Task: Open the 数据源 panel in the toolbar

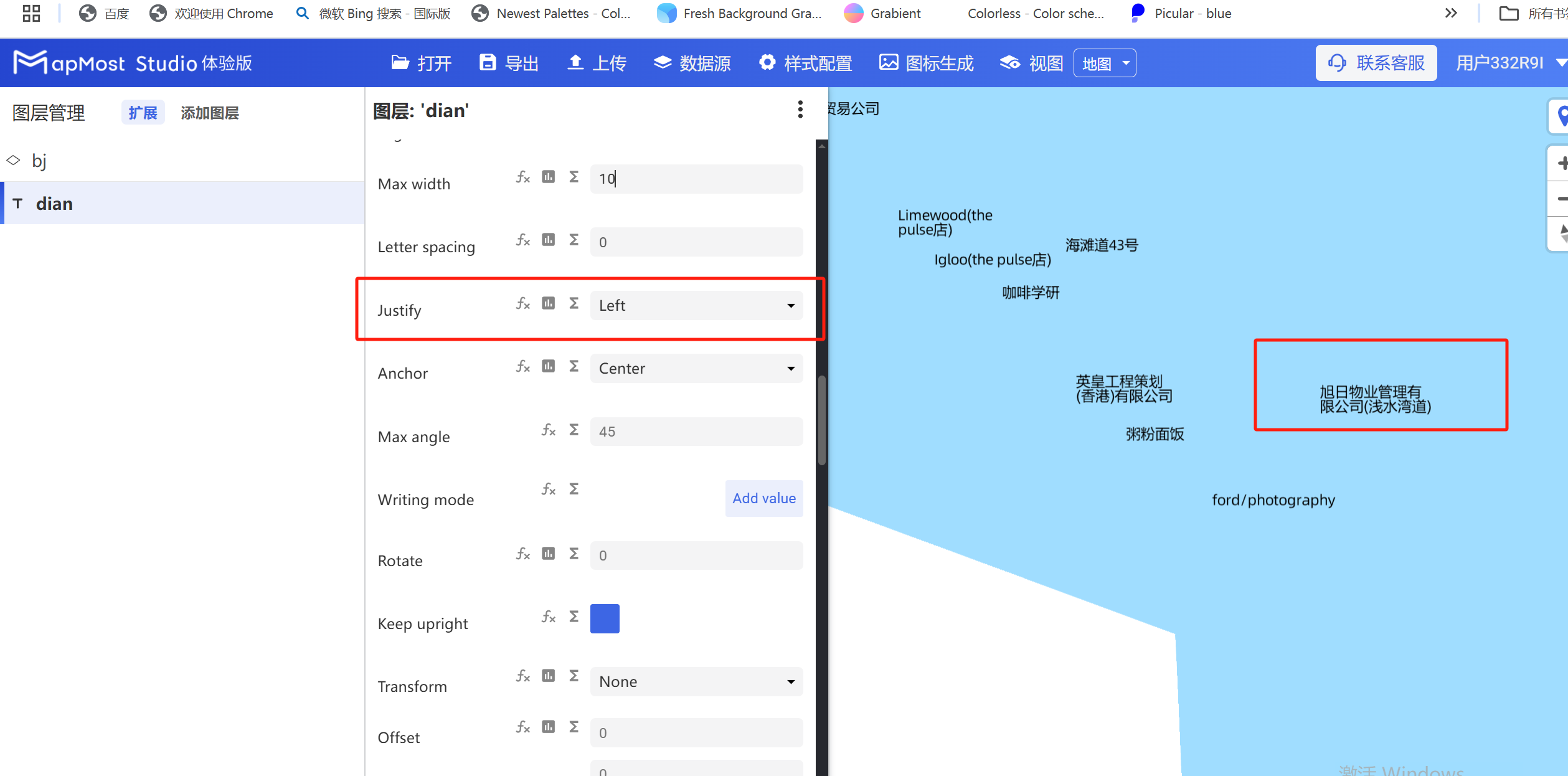Action: pos(692,62)
